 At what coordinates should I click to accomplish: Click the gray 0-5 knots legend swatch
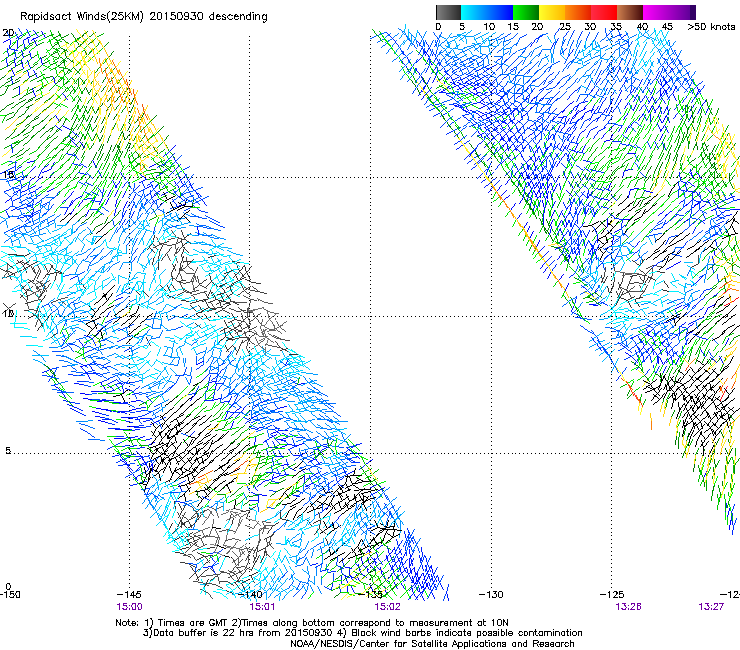tap(448, 12)
